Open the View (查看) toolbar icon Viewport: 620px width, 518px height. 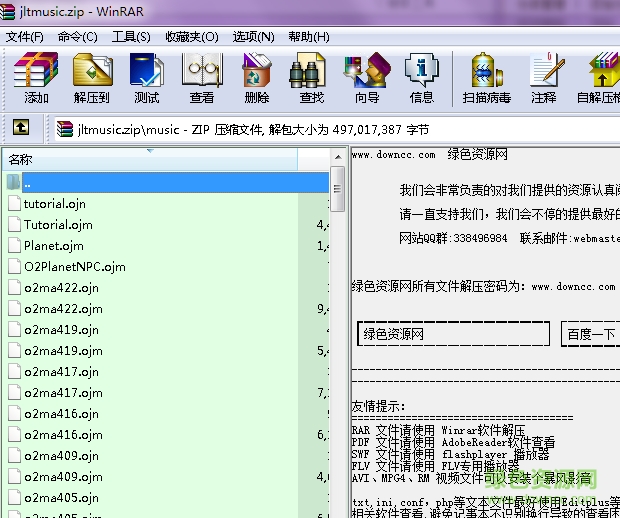(202, 78)
